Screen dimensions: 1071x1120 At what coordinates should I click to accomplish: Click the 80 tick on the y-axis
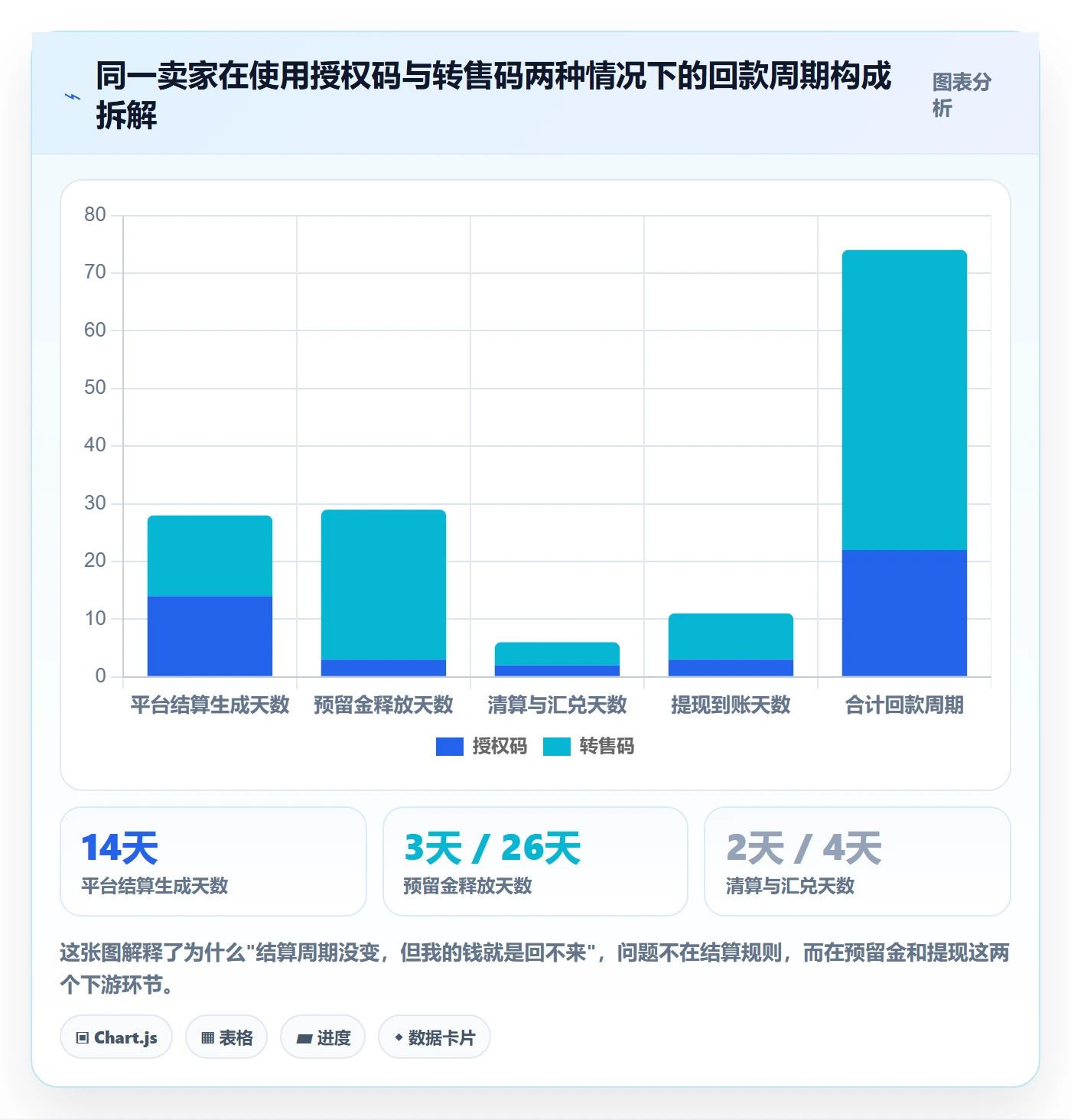[95, 214]
